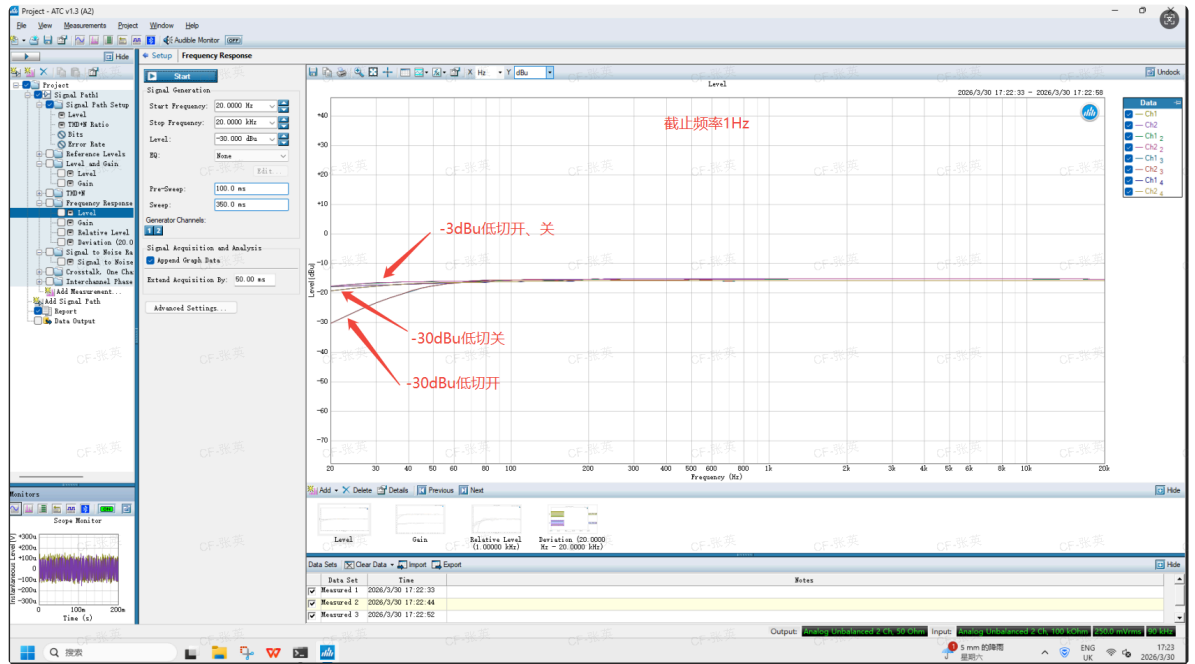Open the X axis Hz unit dropdown
The image size is (1195, 664).
(500, 72)
